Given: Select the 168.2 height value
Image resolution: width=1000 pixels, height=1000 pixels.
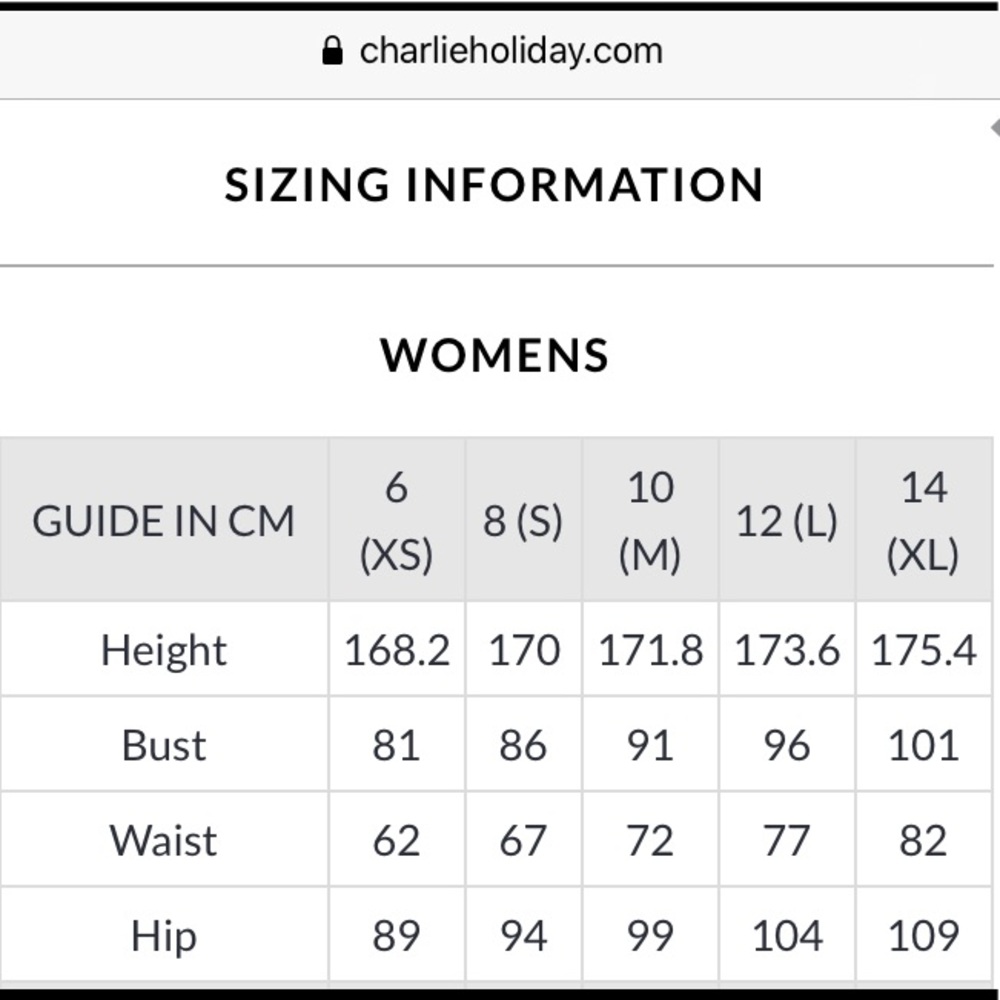Looking at the screenshot, I should 397,649.
